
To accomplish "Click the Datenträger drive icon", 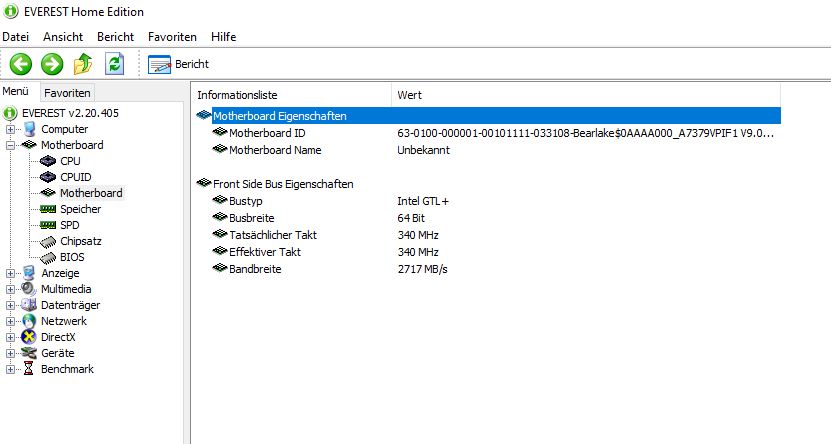I will [x=29, y=305].
